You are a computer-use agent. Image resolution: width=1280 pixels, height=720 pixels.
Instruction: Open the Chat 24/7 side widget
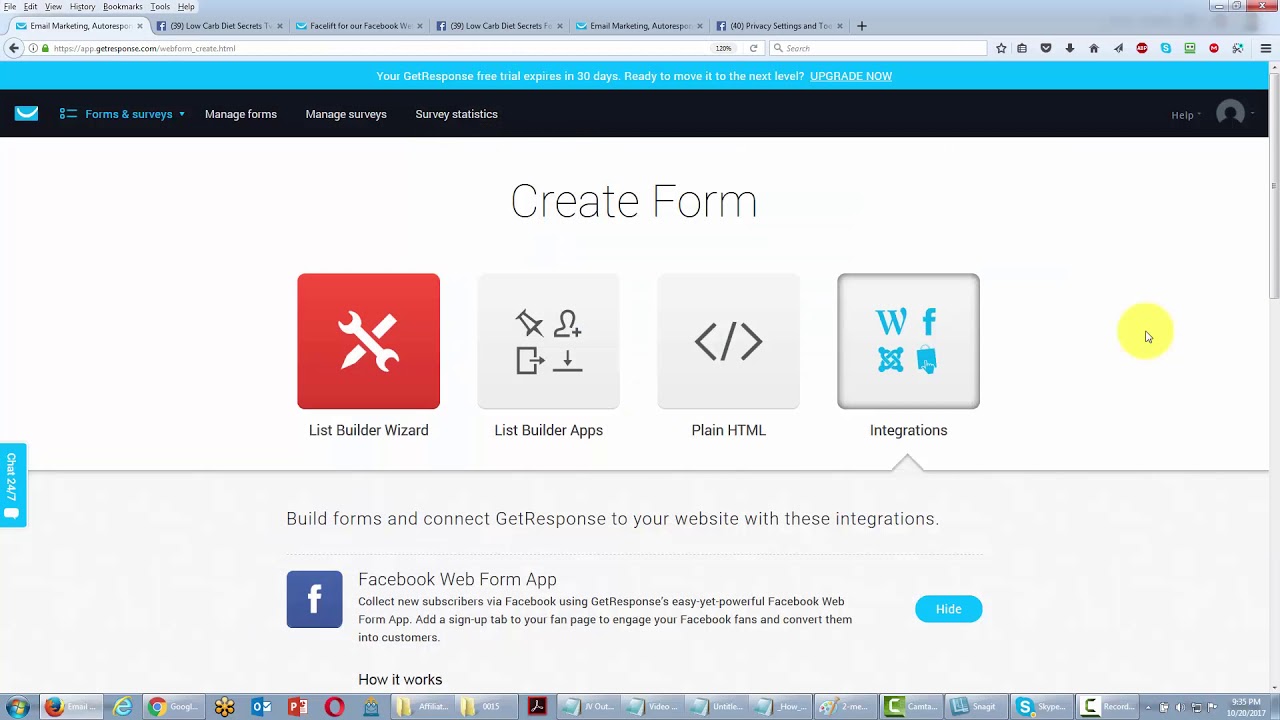tap(12, 485)
